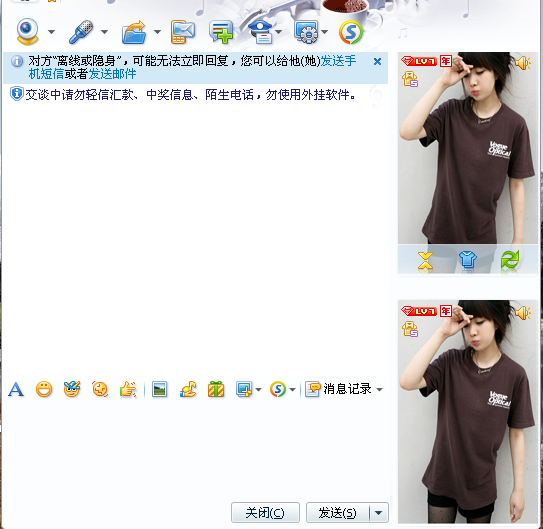The width and height of the screenshot is (543, 529).
Task: Click the robot badge on top avatar
Action: (410, 79)
